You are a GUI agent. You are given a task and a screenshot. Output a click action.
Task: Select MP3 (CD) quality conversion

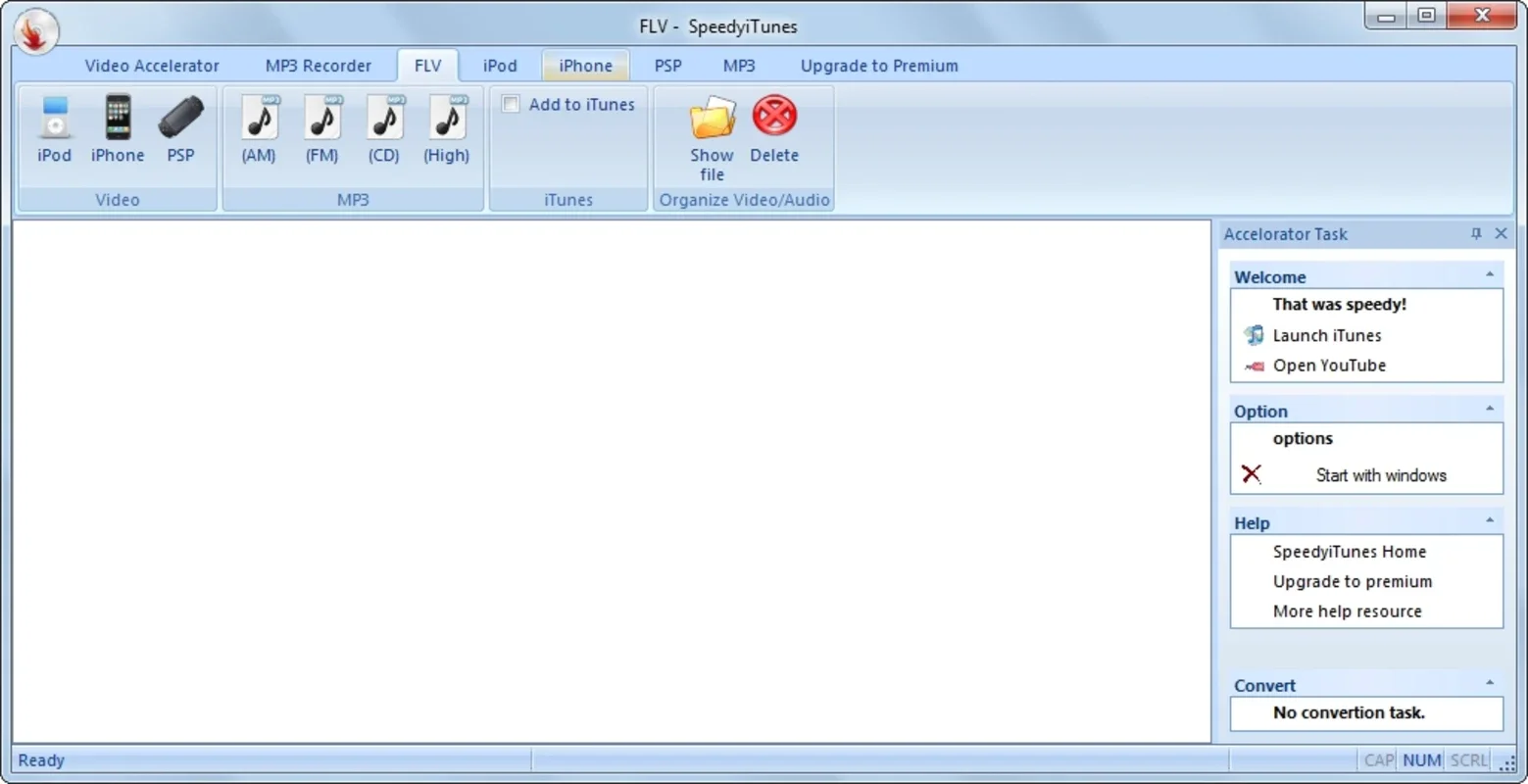(x=384, y=129)
